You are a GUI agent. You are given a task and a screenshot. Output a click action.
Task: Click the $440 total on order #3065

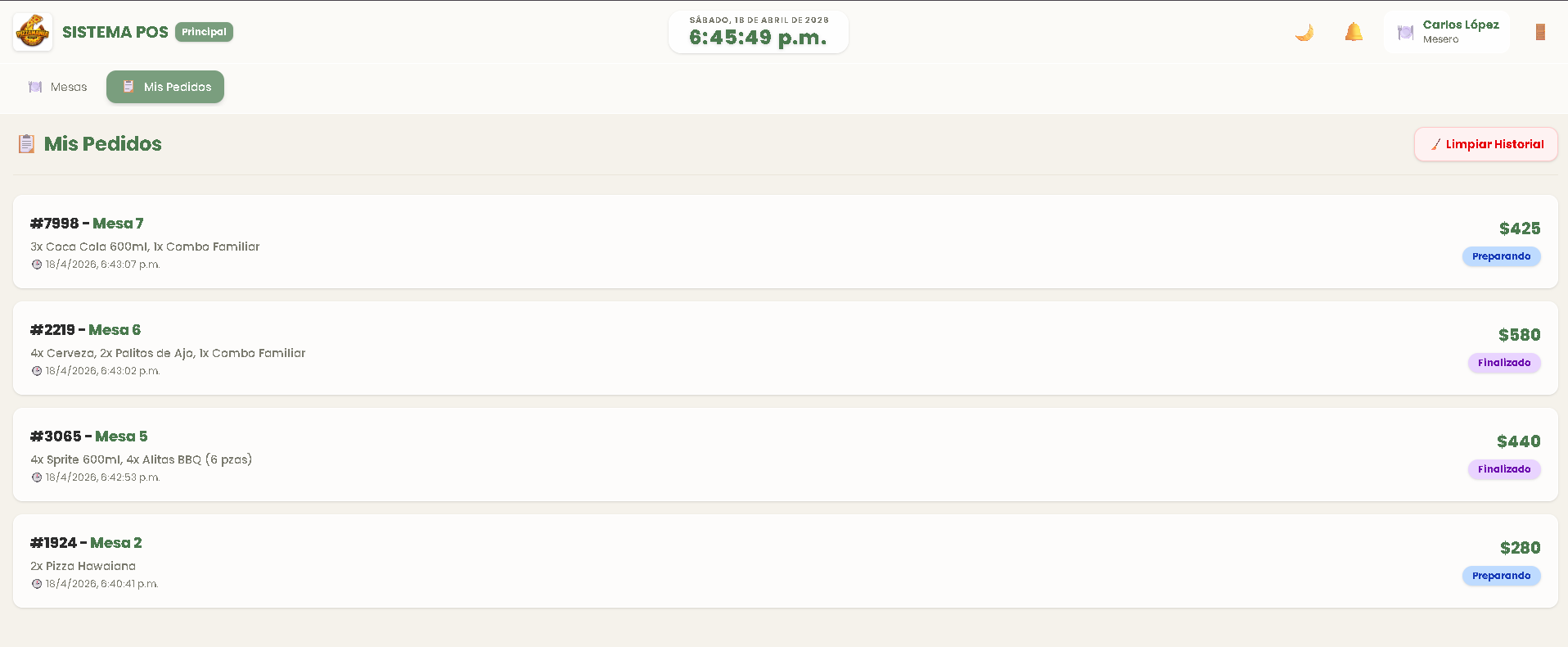pyautogui.click(x=1518, y=441)
